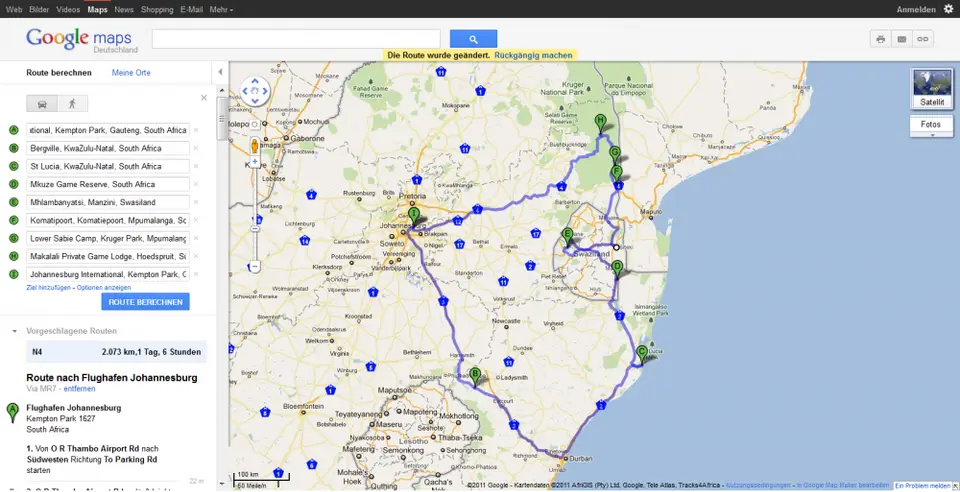Click Rückgängig machen link
This screenshot has height=492, width=960.
533,55
